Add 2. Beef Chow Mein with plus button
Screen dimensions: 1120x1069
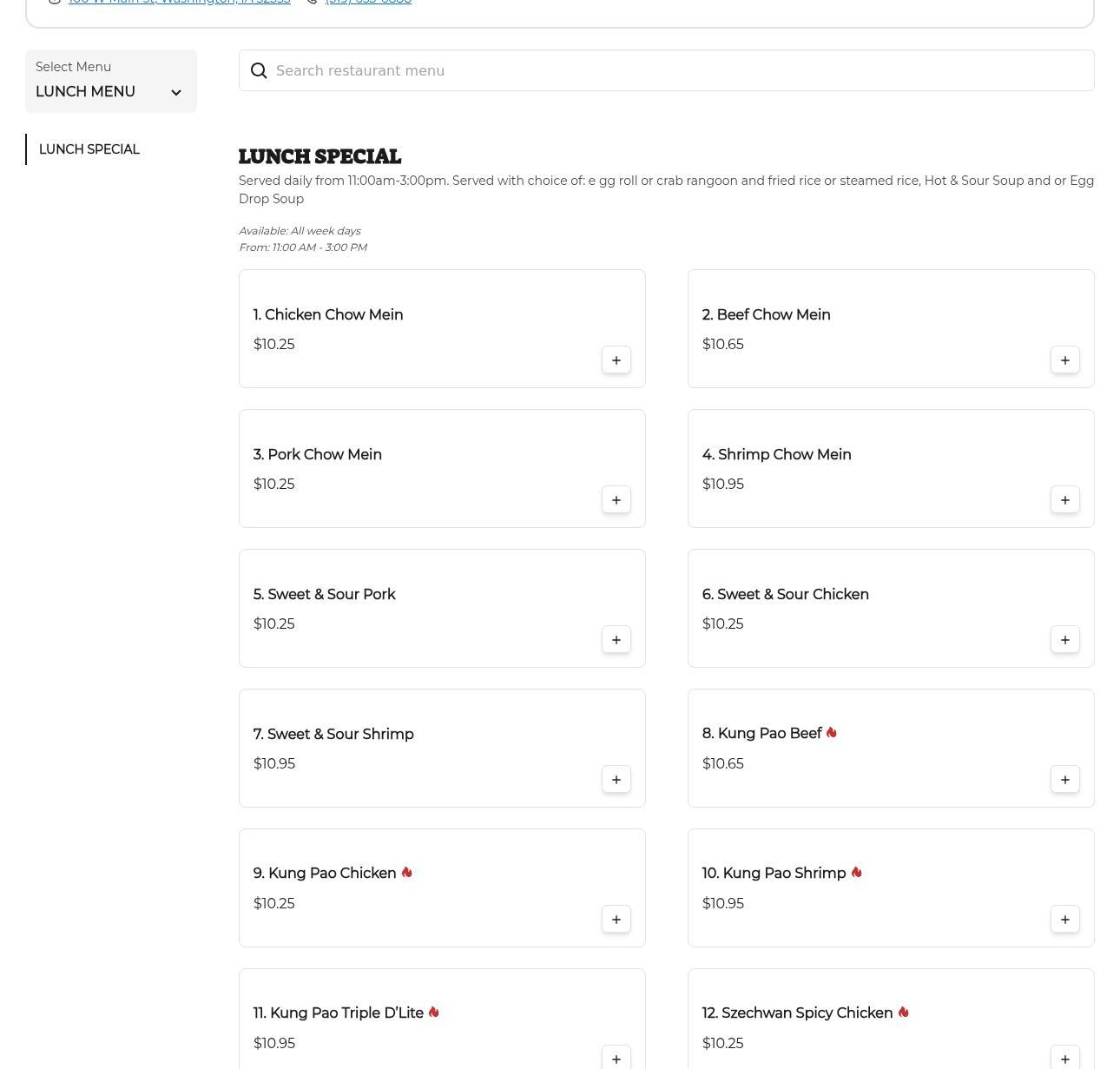click(1065, 360)
